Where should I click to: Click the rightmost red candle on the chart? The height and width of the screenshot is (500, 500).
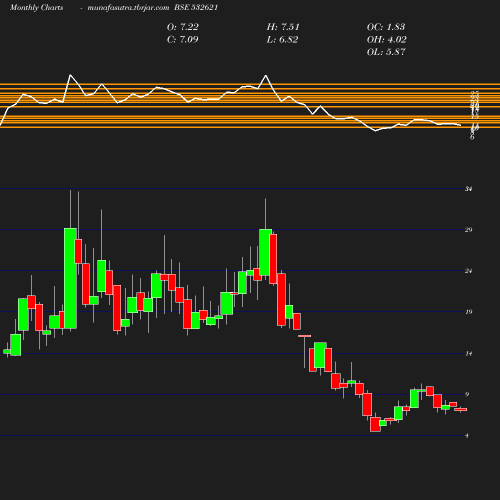[x=461, y=409]
